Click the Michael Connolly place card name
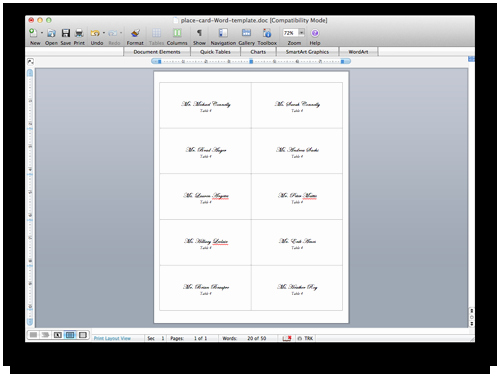 click(206, 104)
